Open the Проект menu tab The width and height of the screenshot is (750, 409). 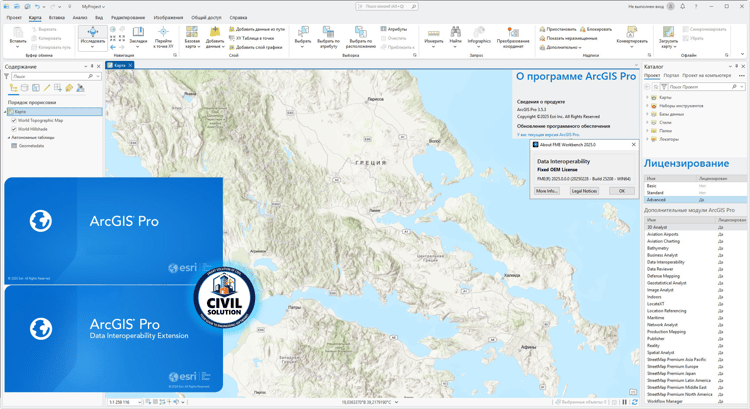pyautogui.click(x=14, y=18)
